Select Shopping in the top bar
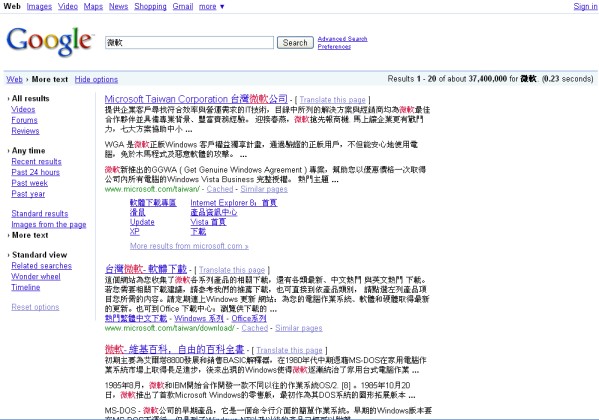The width and height of the screenshot is (599, 420). pyautogui.click(x=150, y=6)
